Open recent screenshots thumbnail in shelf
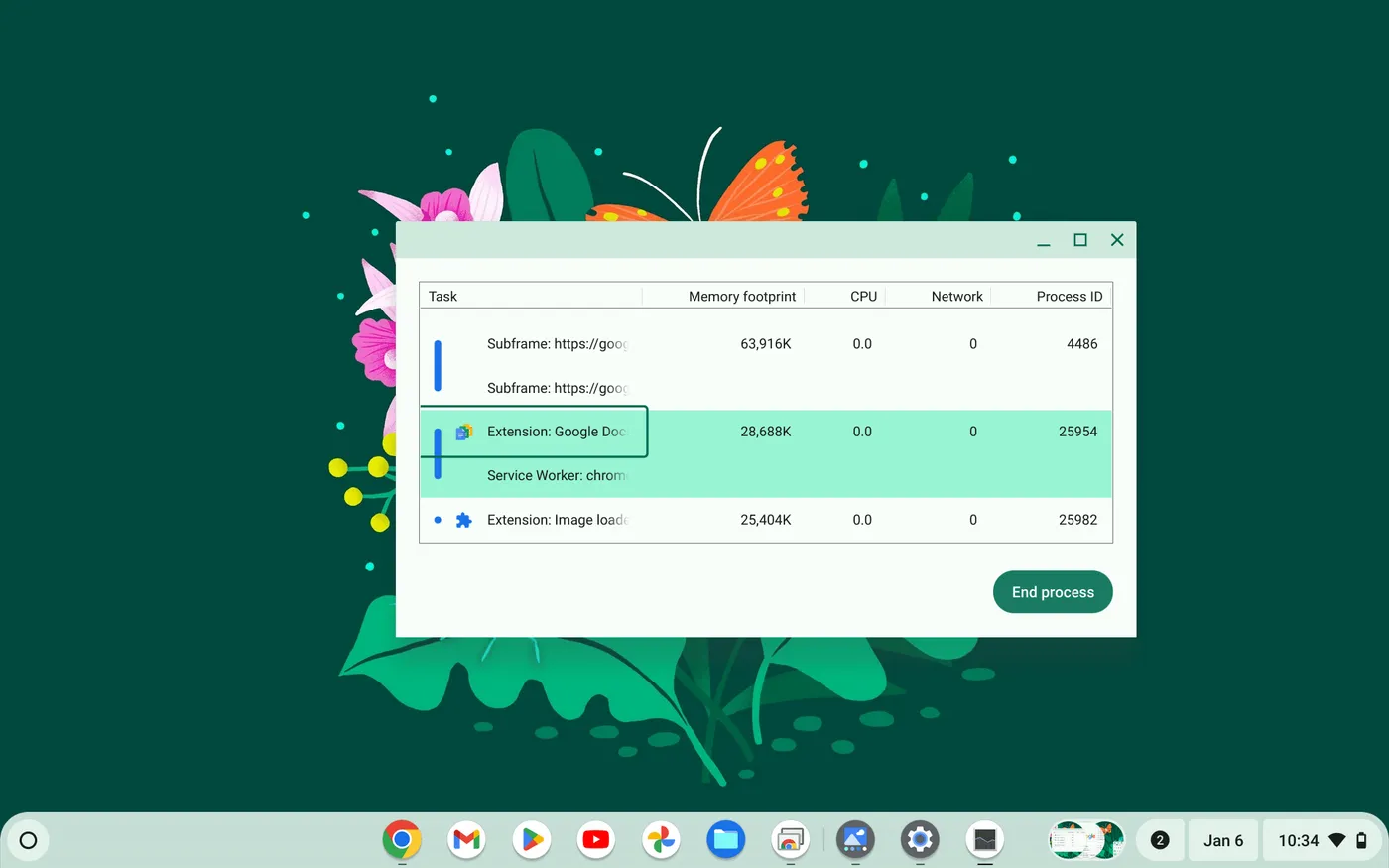The height and width of the screenshot is (868, 1389). (1087, 840)
